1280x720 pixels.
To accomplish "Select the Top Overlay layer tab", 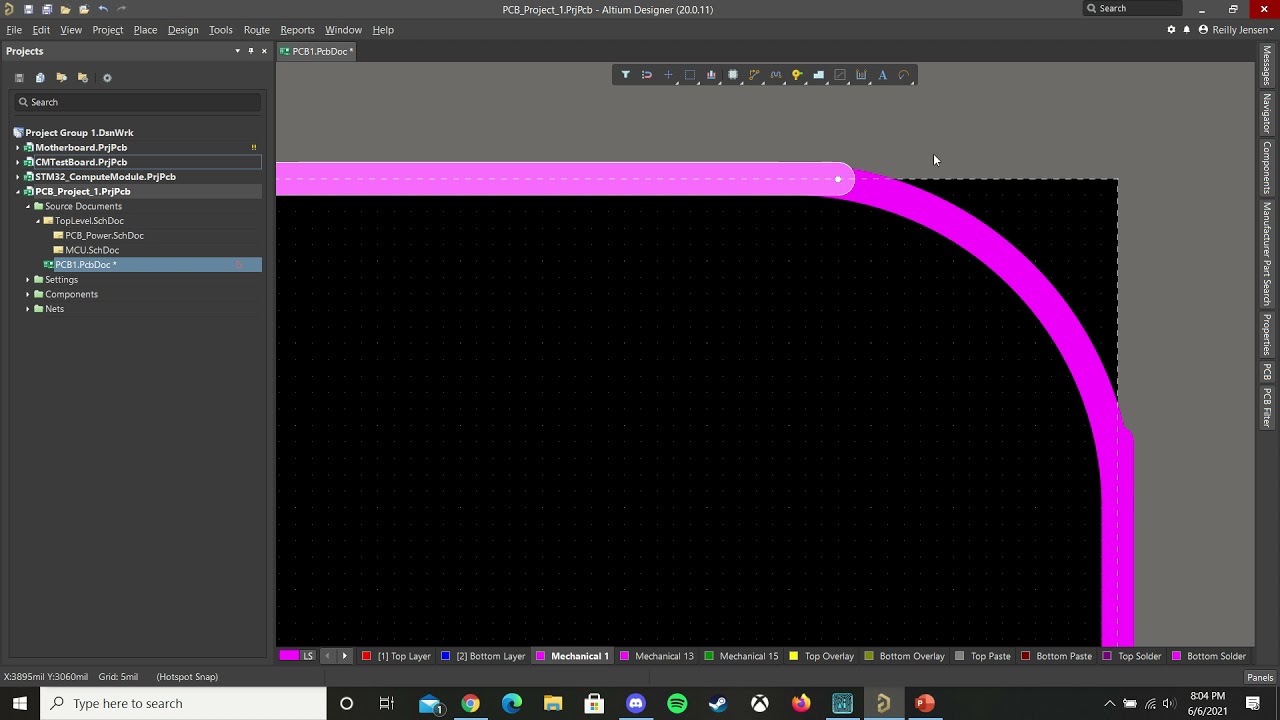I will pos(822,656).
